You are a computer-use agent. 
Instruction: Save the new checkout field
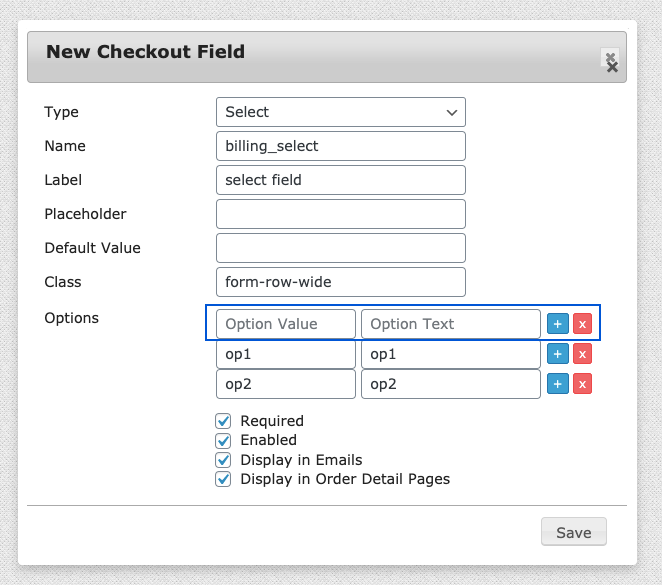pyautogui.click(x=574, y=532)
